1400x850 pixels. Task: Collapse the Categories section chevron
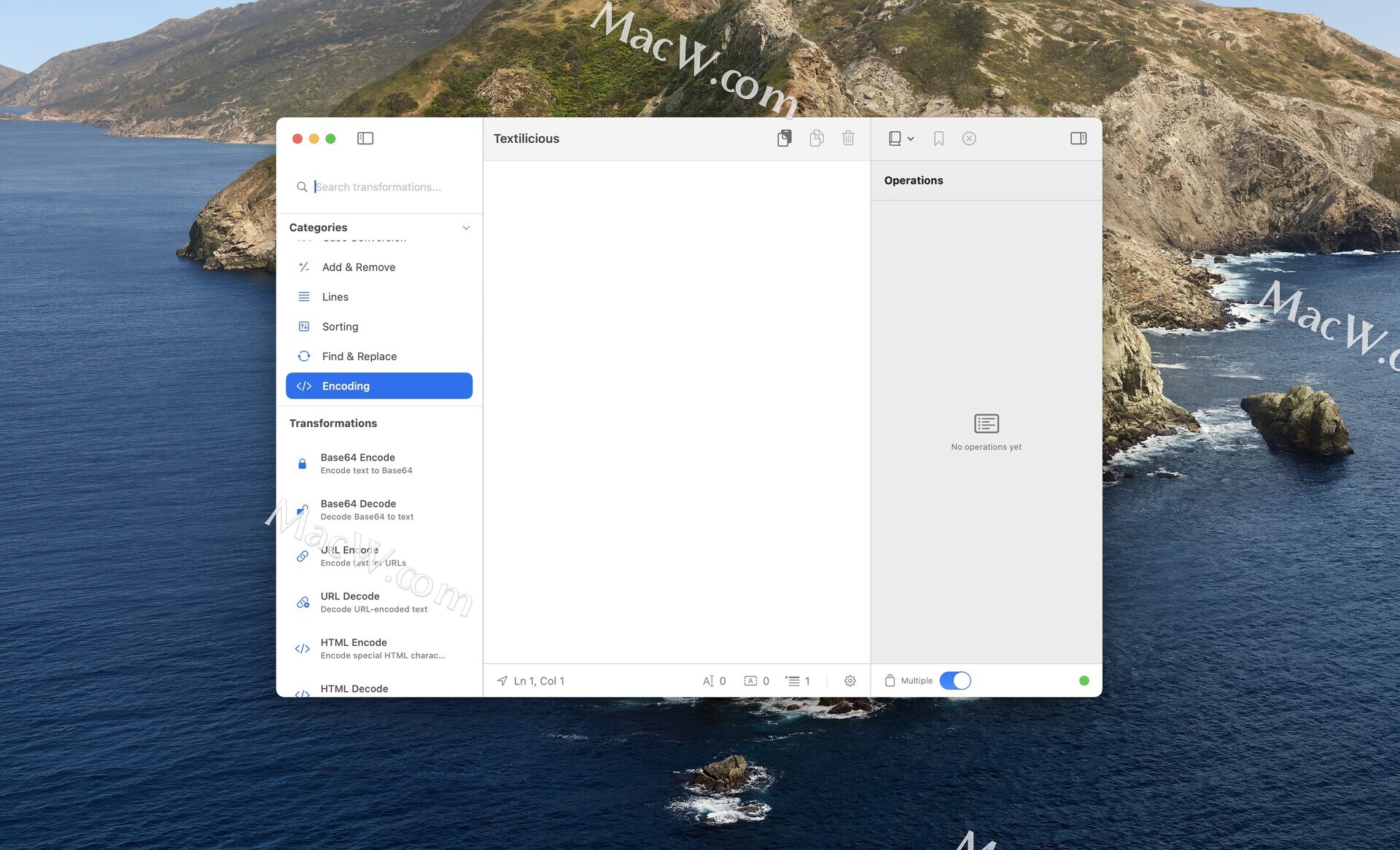[x=466, y=227]
